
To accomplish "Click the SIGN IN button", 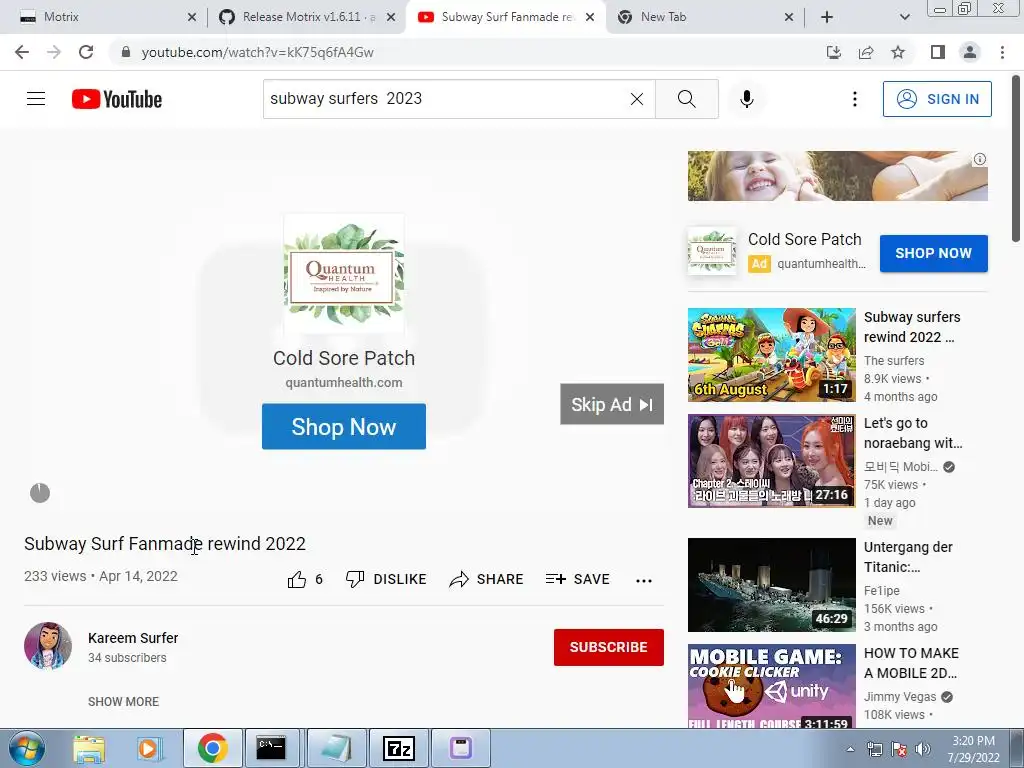I will point(936,99).
